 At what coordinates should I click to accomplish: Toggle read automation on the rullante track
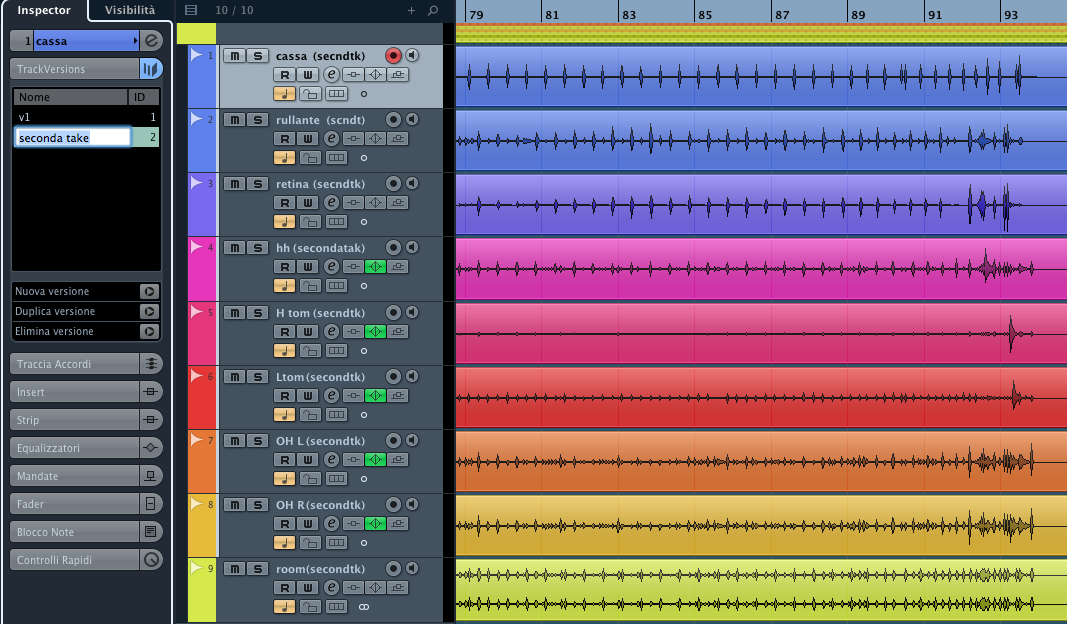coord(284,139)
